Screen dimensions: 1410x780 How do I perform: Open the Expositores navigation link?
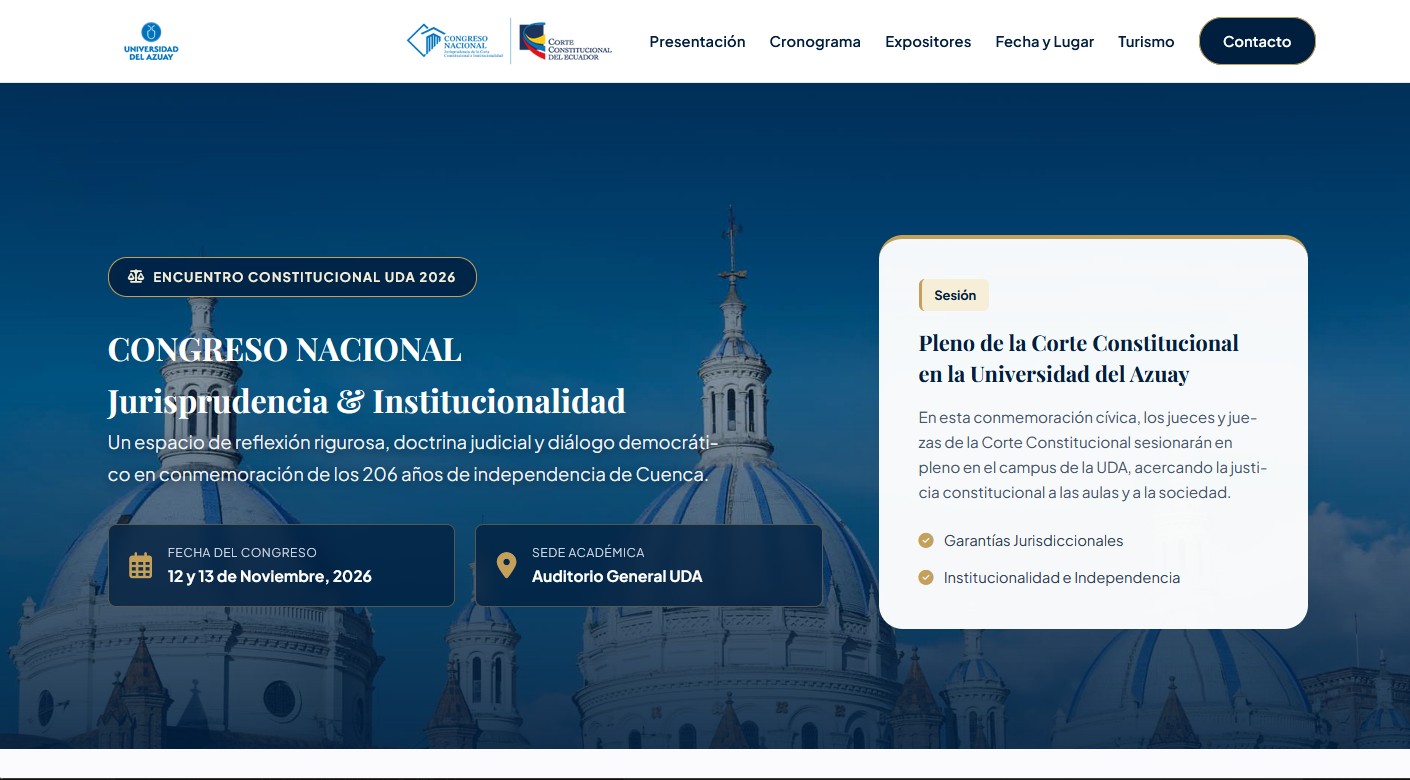928,42
